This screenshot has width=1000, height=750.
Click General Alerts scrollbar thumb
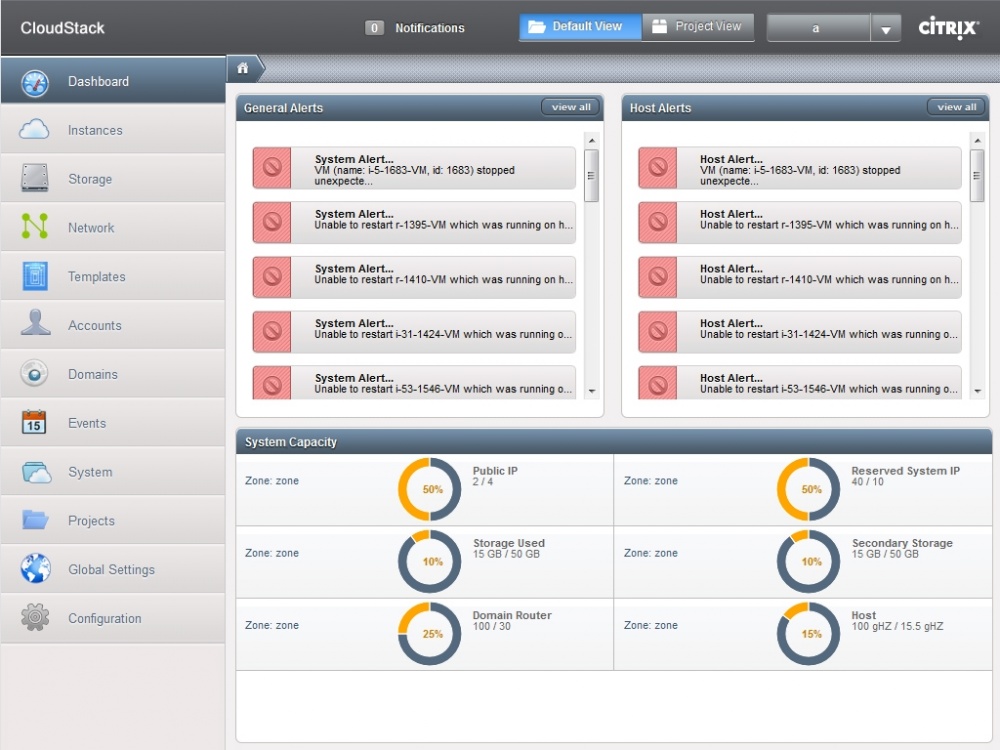pos(591,175)
